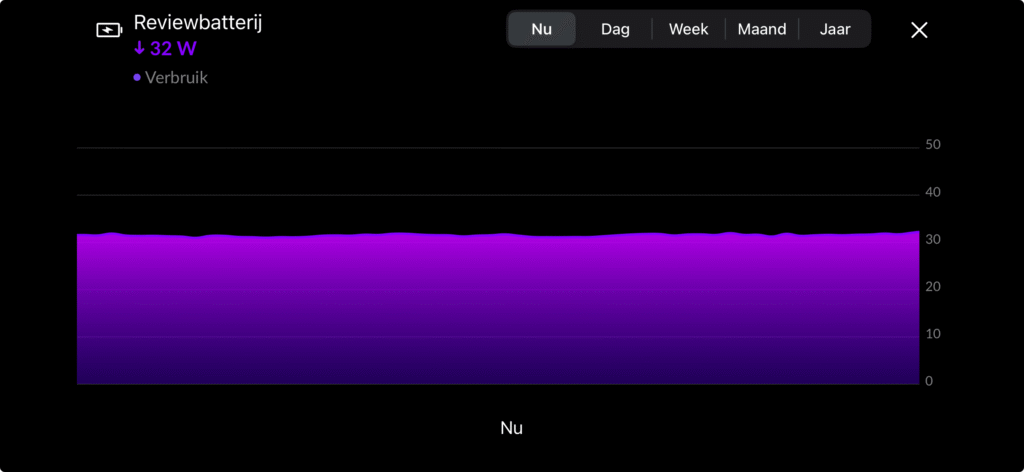
Task: Click the 0 label on the y-axis
Action: coord(930,381)
